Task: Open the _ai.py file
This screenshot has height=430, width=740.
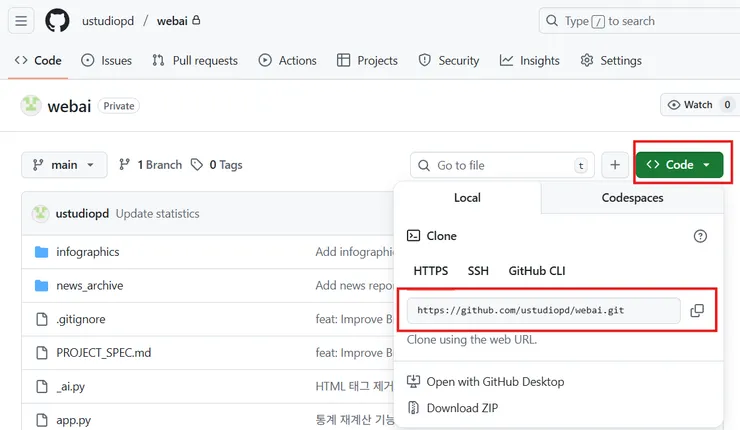Action: (71, 387)
